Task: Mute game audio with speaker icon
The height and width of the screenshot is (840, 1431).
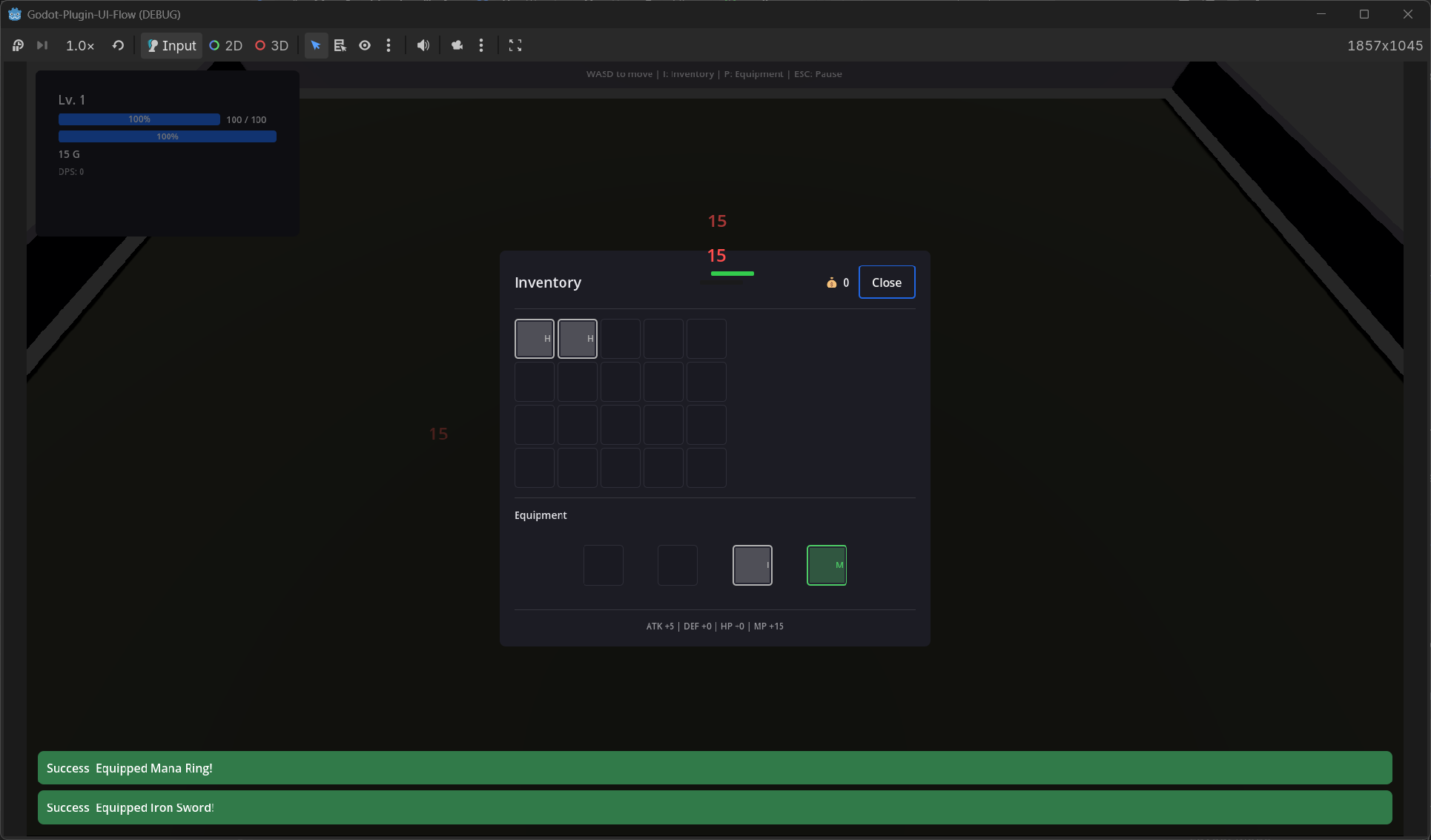Action: coord(423,45)
